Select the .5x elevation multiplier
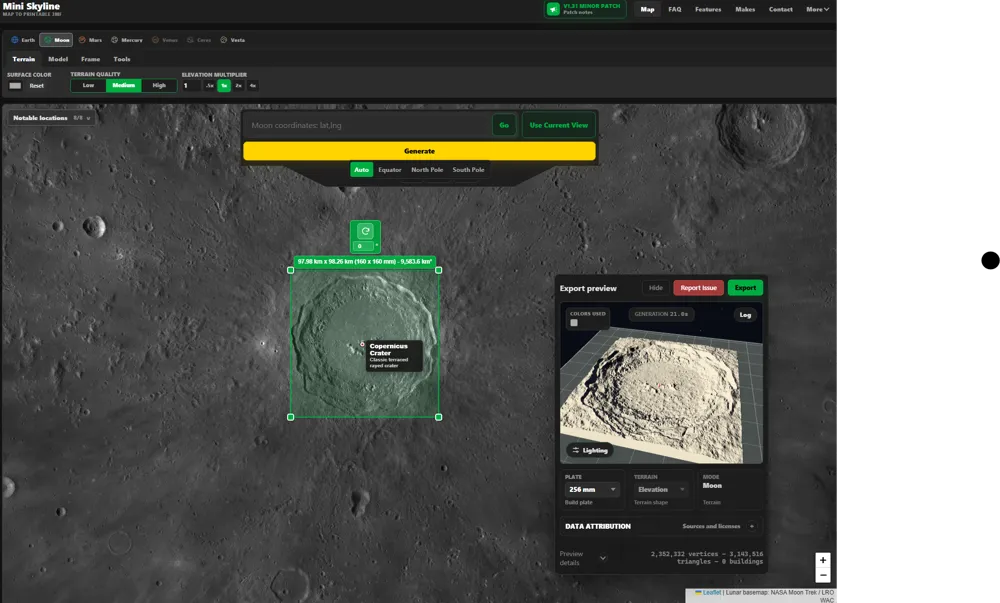The image size is (1000, 603). click(209, 85)
